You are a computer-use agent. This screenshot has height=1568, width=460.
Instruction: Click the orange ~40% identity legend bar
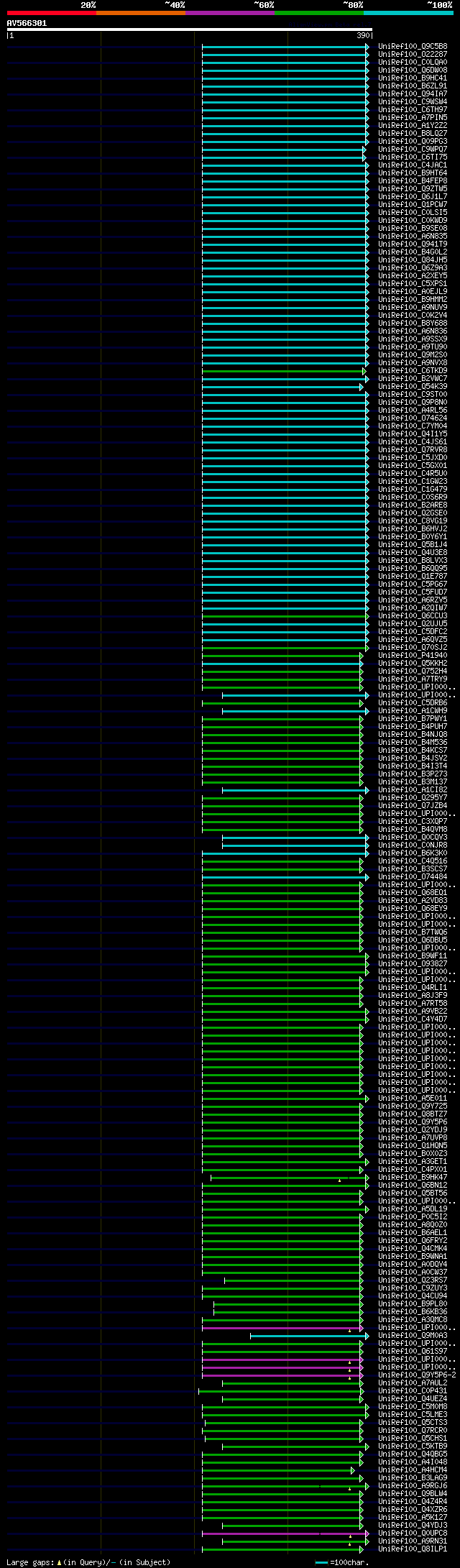tap(140, 13)
